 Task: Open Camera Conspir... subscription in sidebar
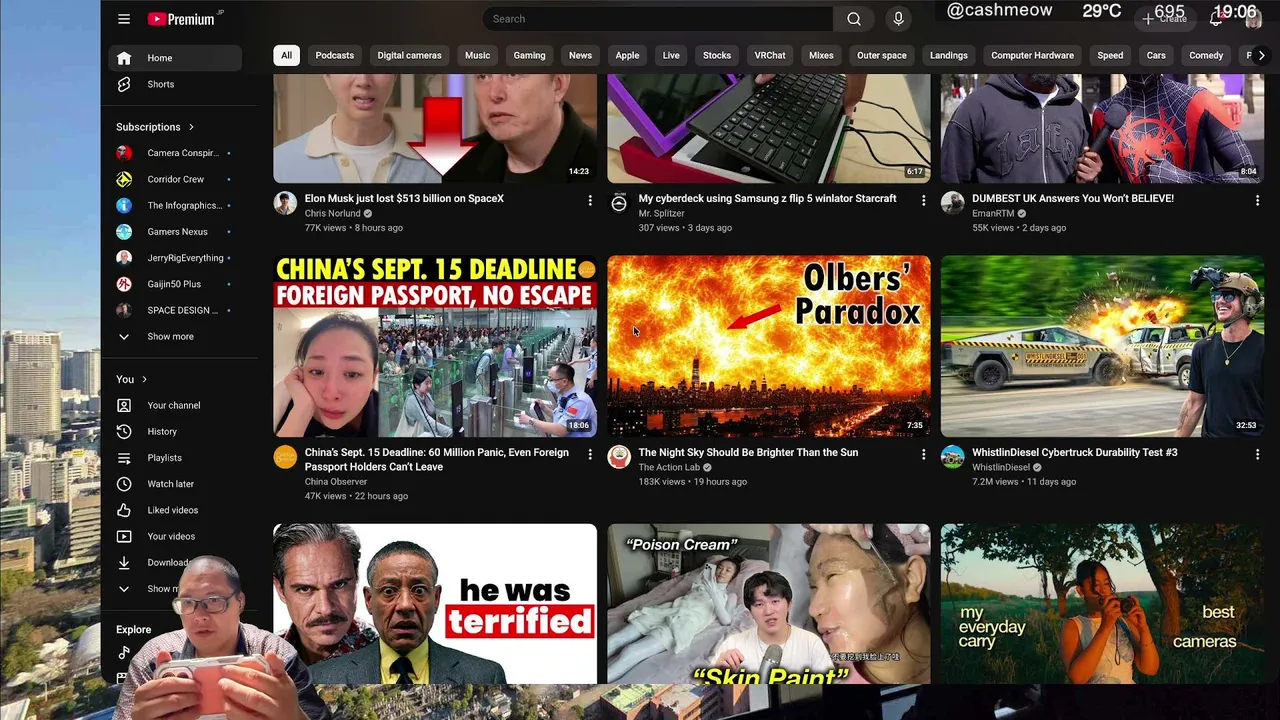pyautogui.click(x=175, y=153)
